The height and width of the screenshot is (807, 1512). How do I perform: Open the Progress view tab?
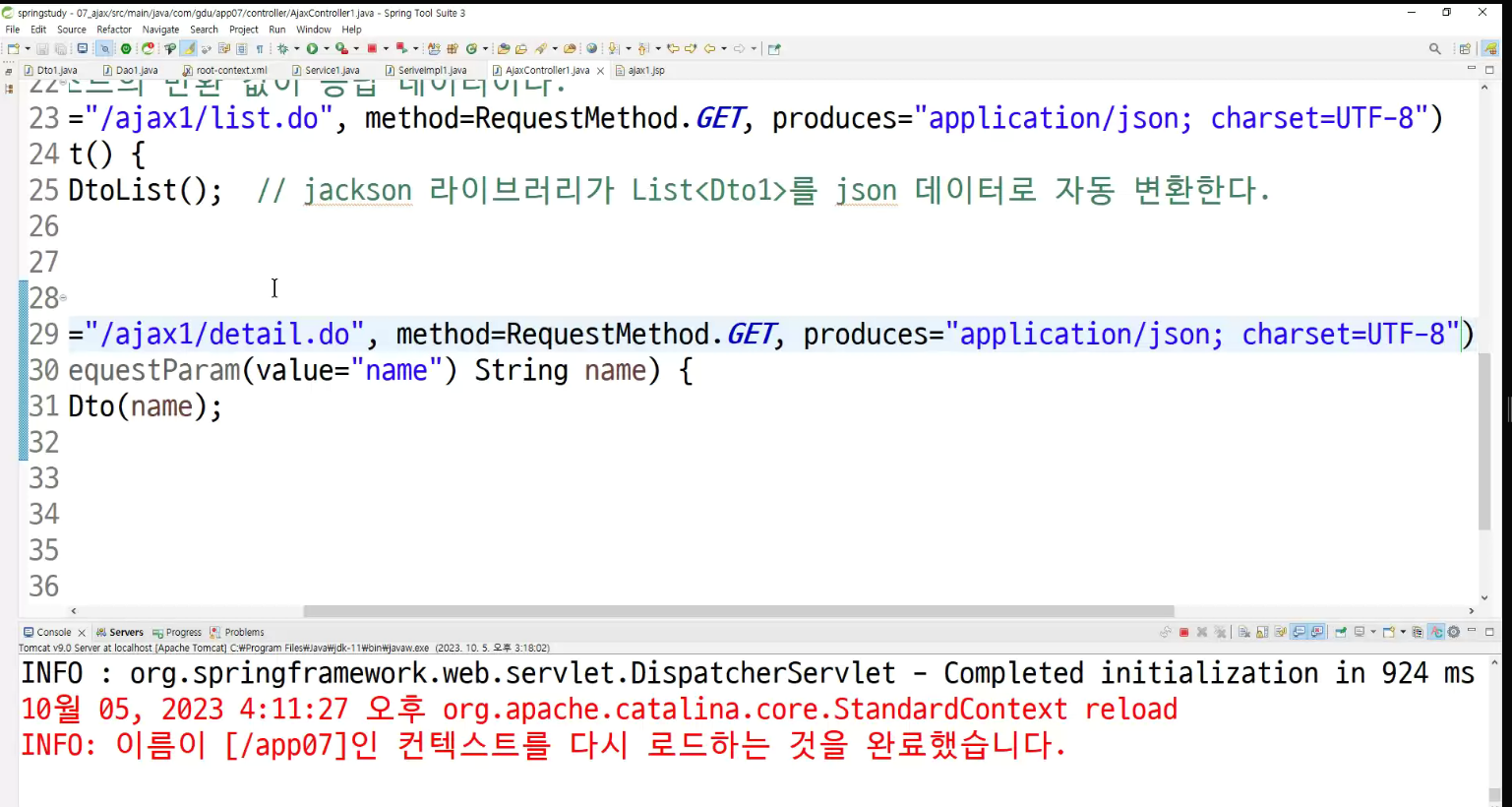click(177, 632)
